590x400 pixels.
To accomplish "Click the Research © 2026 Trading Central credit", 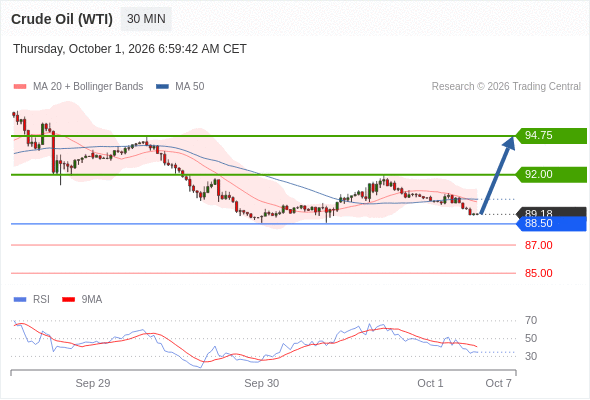I will coord(506,87).
